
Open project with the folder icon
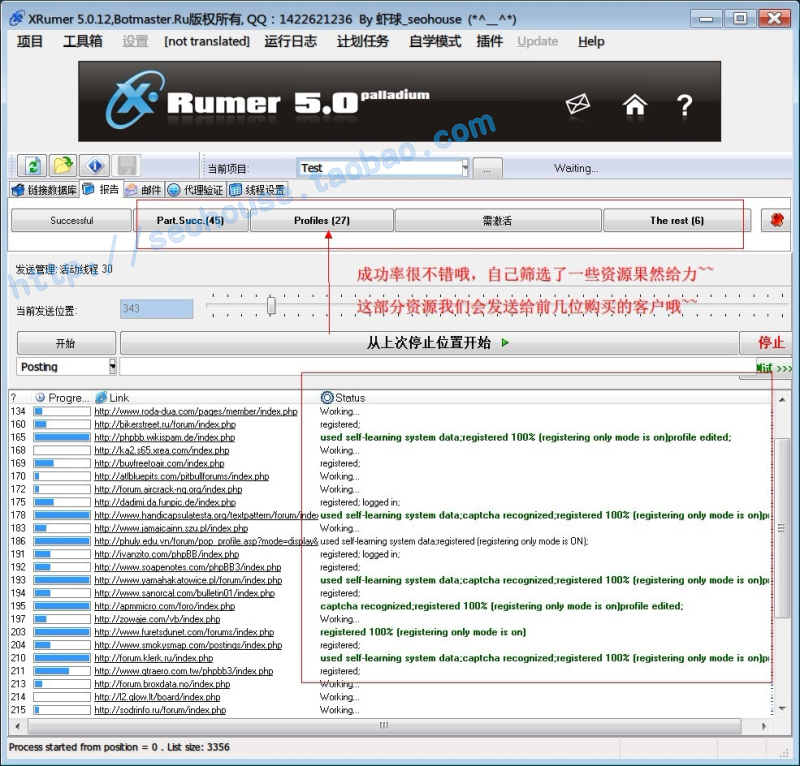click(63, 166)
